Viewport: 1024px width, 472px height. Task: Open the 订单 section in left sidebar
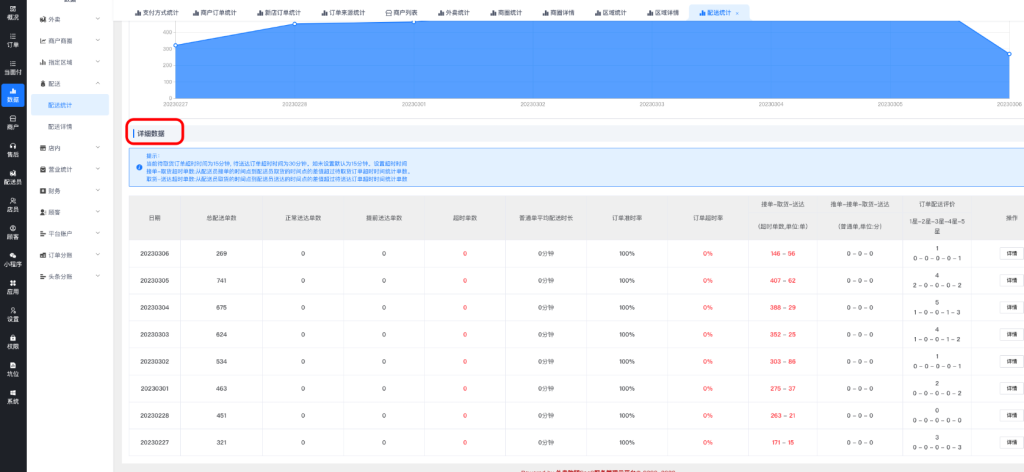point(13,40)
